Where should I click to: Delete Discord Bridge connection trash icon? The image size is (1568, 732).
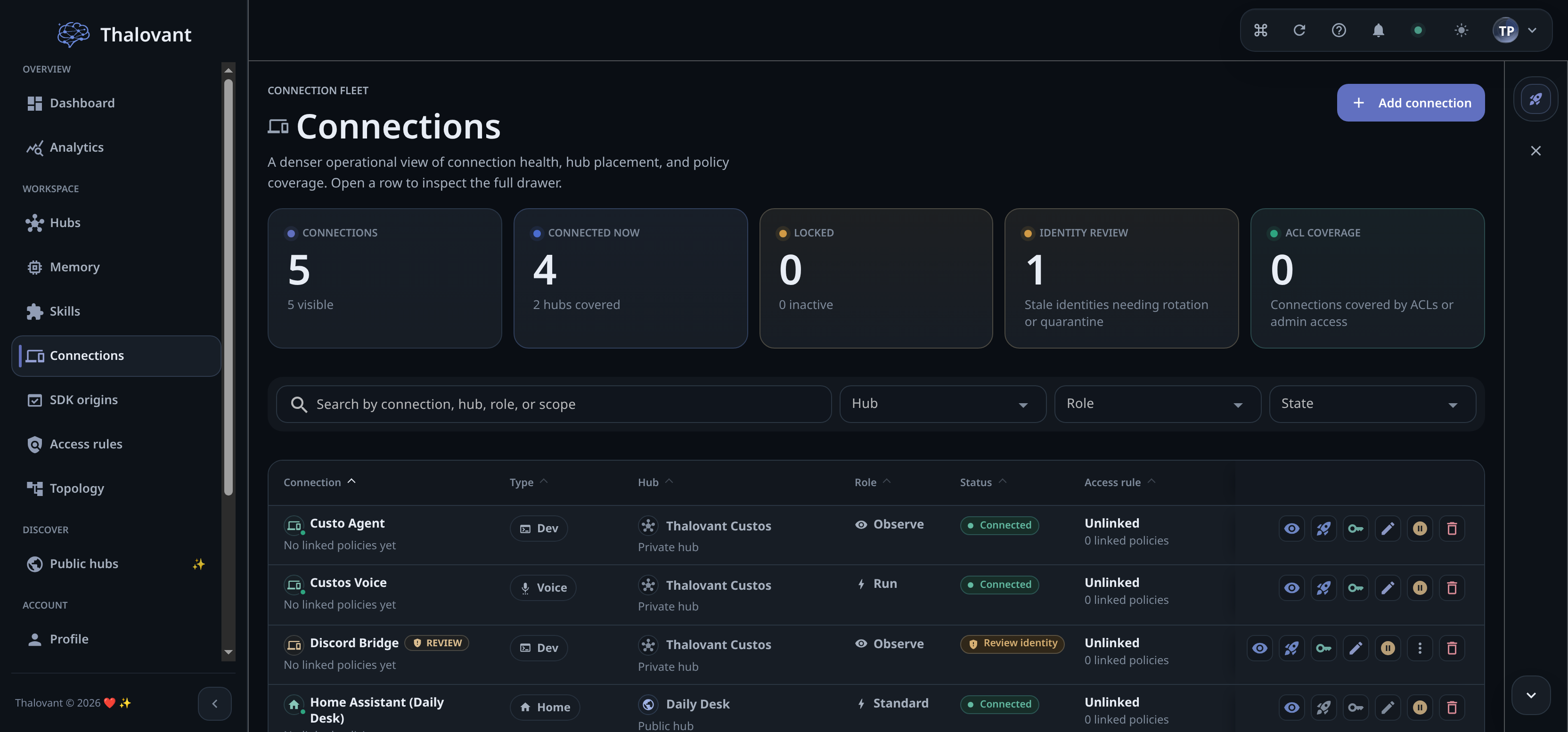[1452, 648]
